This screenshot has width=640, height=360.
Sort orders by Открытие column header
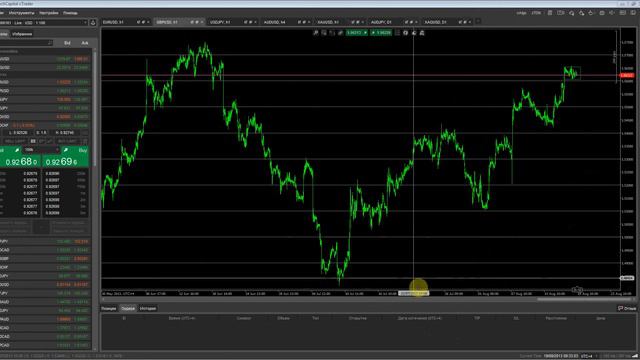[357, 318]
